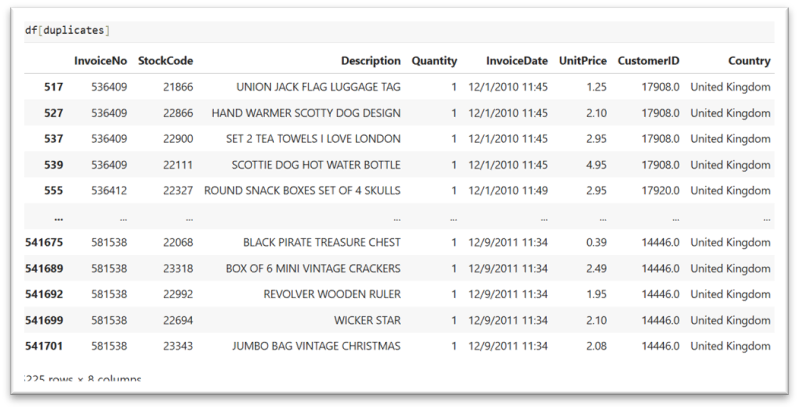
Task: Select the BLACK PIRATE TREASURE CHEST cell
Action: coord(321,242)
